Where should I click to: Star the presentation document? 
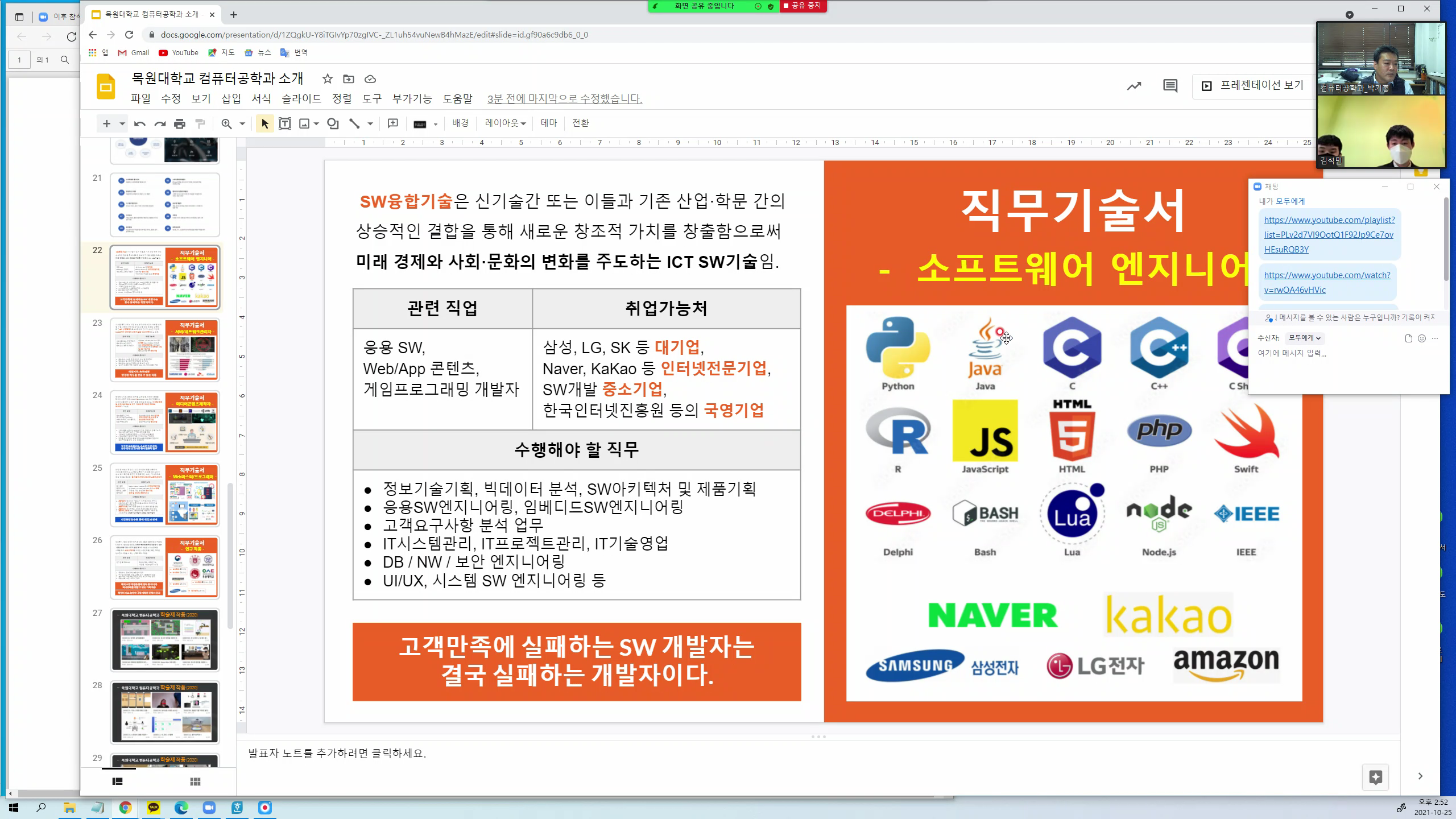point(327,79)
